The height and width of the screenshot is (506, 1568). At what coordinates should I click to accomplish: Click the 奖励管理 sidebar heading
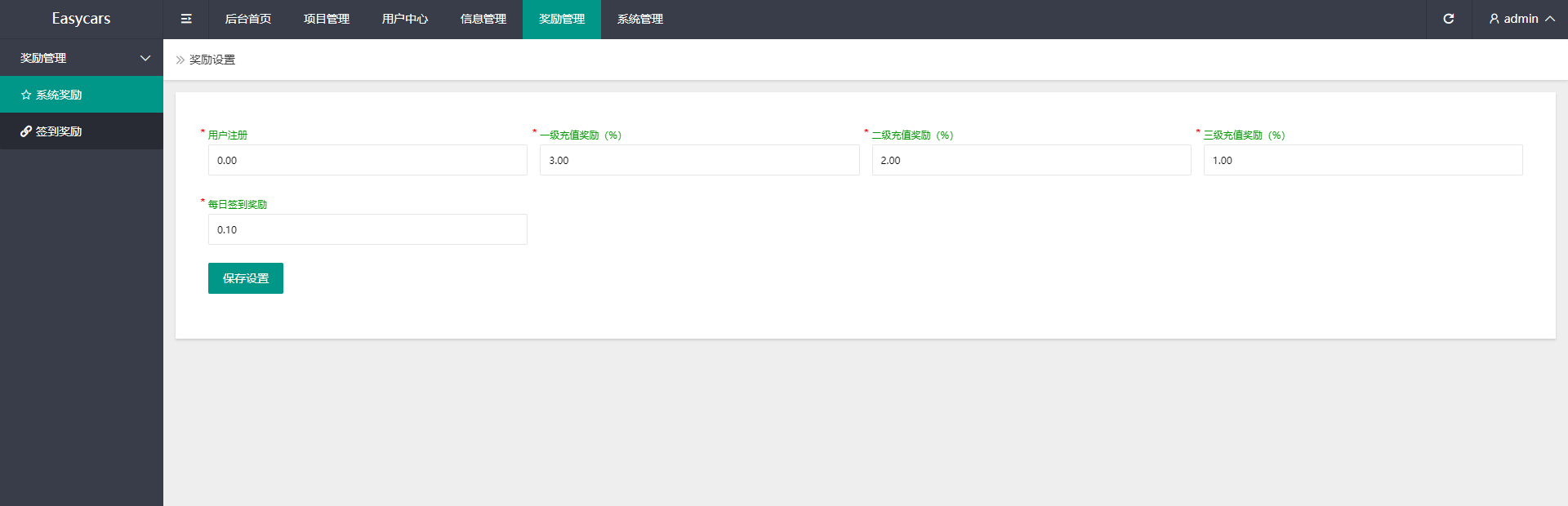(x=82, y=58)
